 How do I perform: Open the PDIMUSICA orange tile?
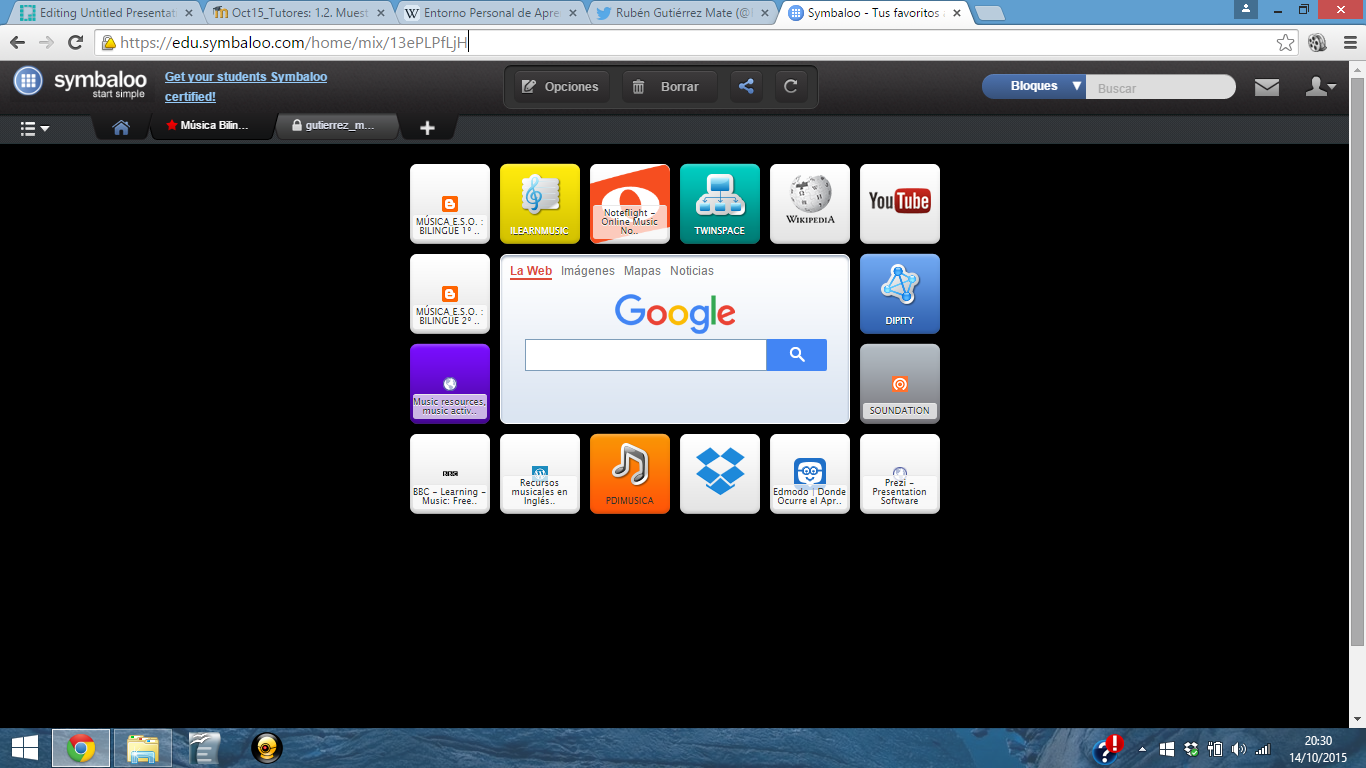(x=629, y=473)
